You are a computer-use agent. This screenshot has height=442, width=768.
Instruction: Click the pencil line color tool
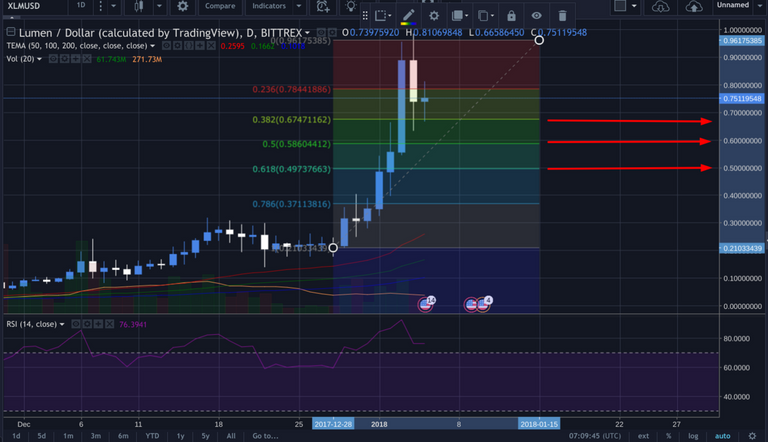(408, 16)
